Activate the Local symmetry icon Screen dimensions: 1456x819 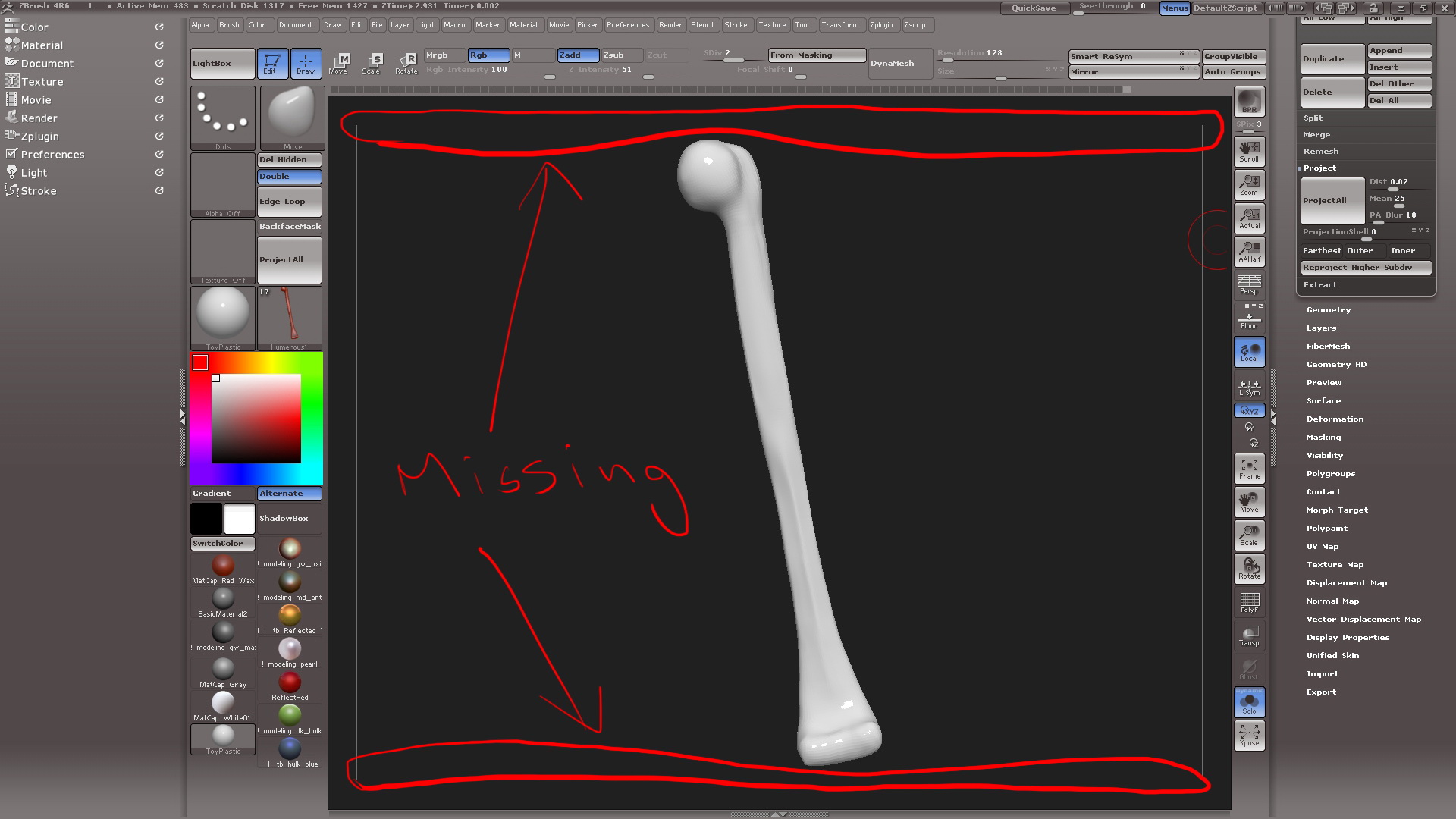(x=1249, y=351)
